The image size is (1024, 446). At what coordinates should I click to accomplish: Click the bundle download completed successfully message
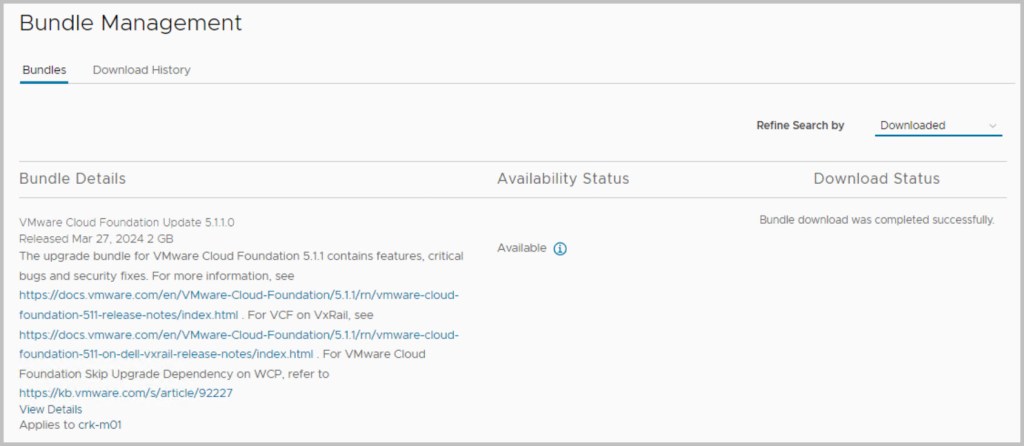pos(876,220)
